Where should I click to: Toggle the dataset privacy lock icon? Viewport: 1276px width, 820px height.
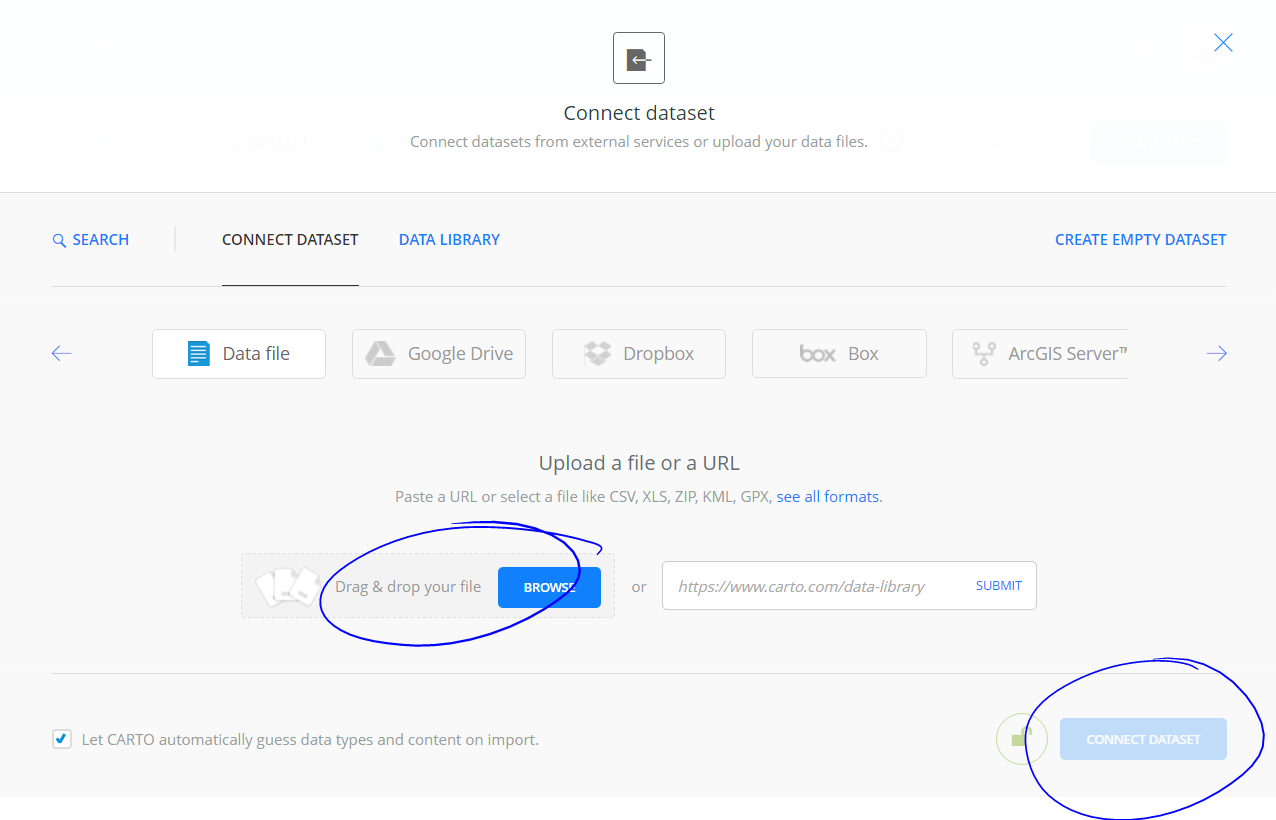coord(1021,739)
